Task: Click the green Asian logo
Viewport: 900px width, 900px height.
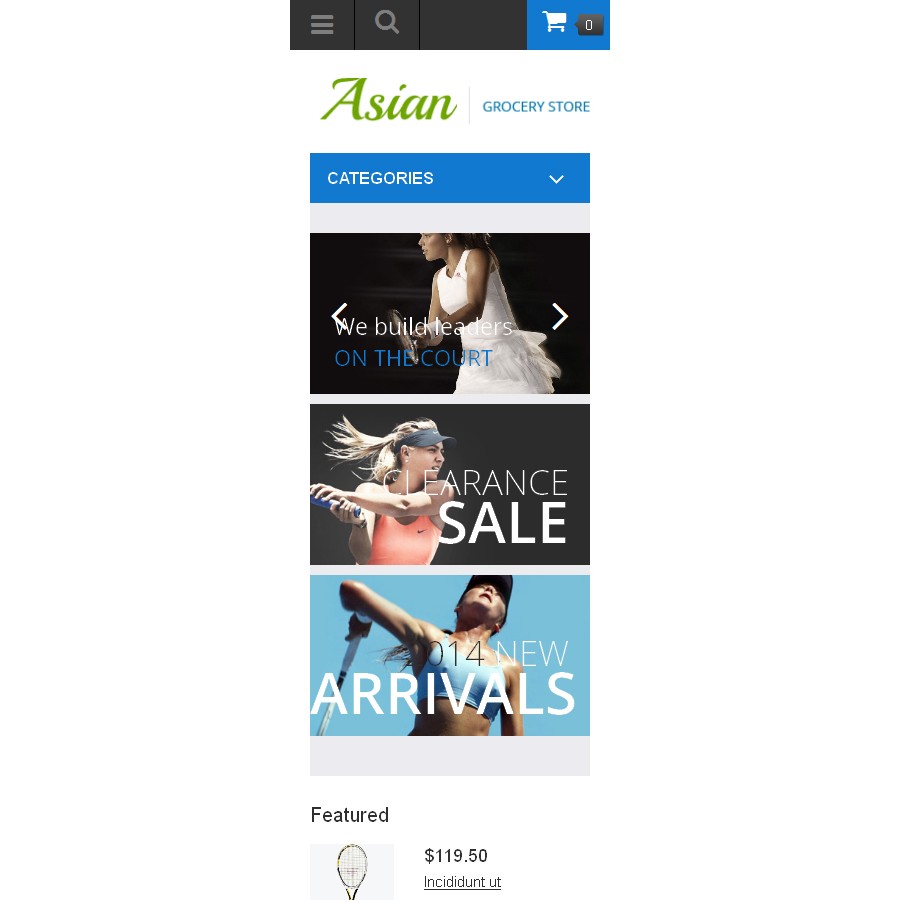Action: [389, 100]
